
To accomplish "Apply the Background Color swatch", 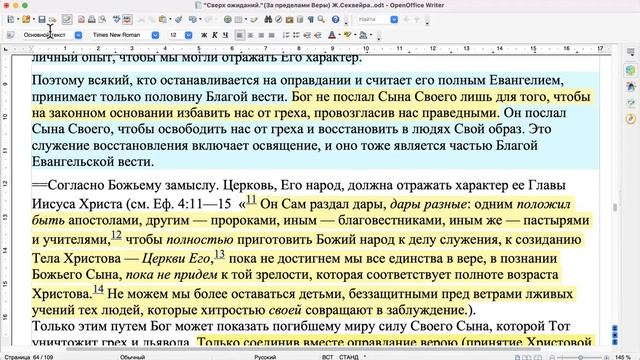I will tap(363, 35).
